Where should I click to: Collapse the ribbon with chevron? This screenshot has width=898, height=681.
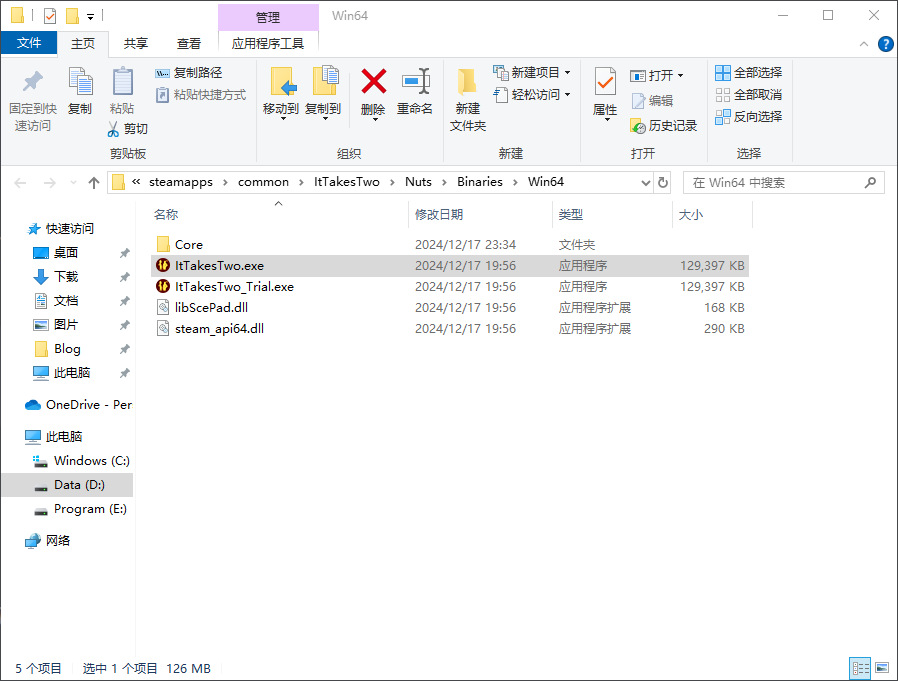pos(864,44)
